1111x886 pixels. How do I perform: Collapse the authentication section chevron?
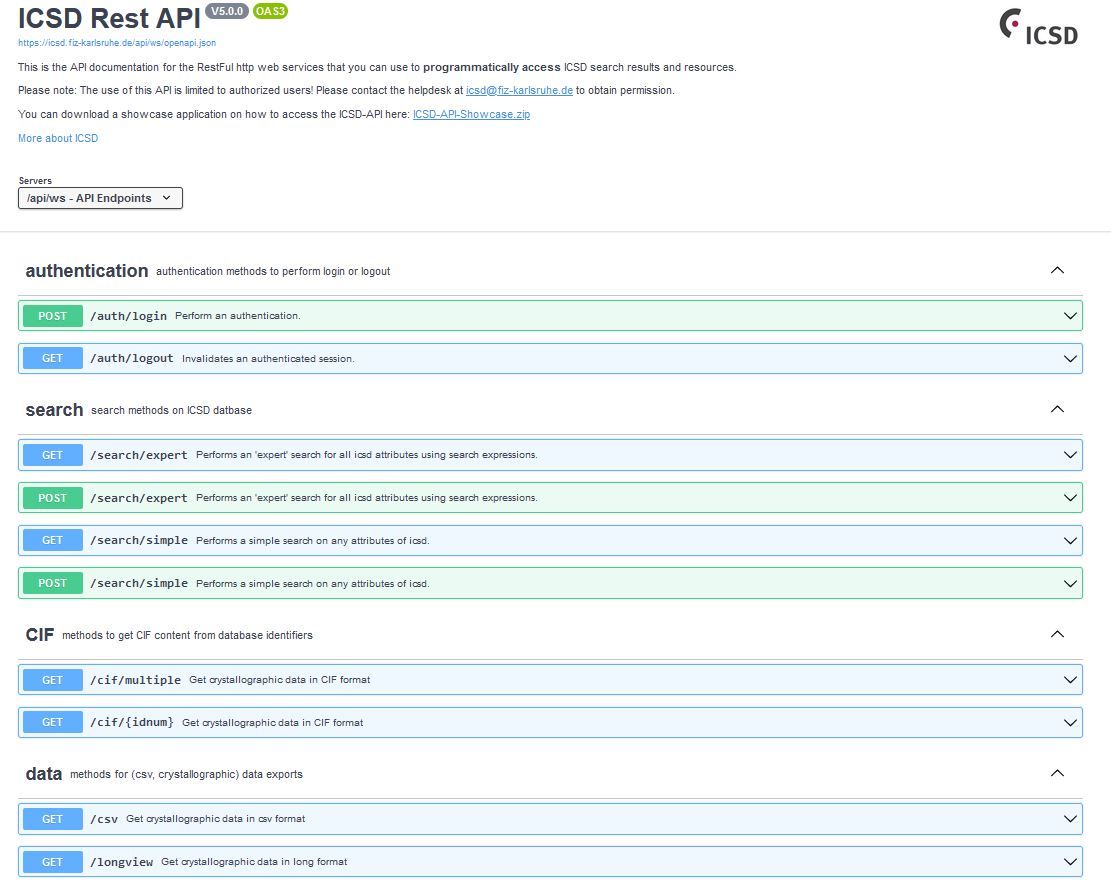point(1057,270)
